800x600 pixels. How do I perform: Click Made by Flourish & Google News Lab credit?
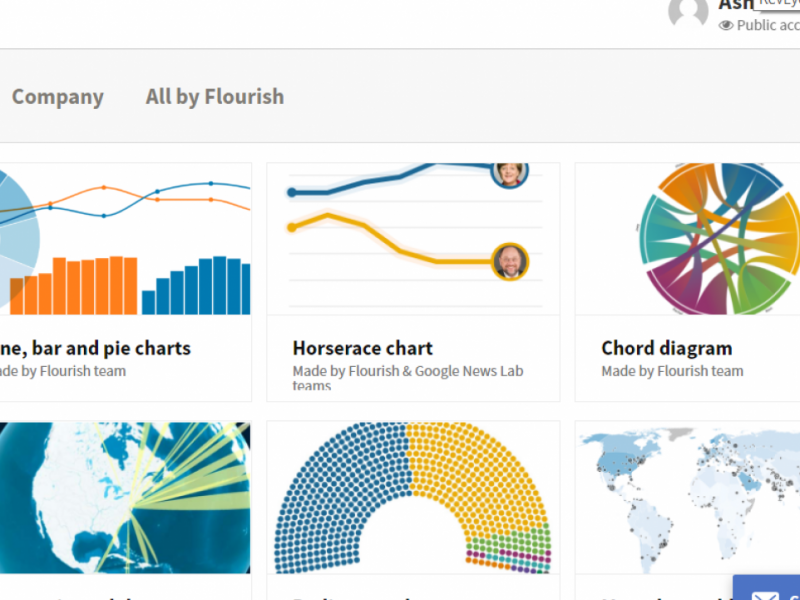[x=408, y=371]
